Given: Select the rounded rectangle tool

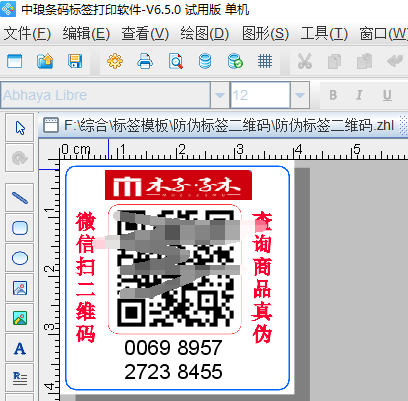Looking at the screenshot, I should (20, 228).
